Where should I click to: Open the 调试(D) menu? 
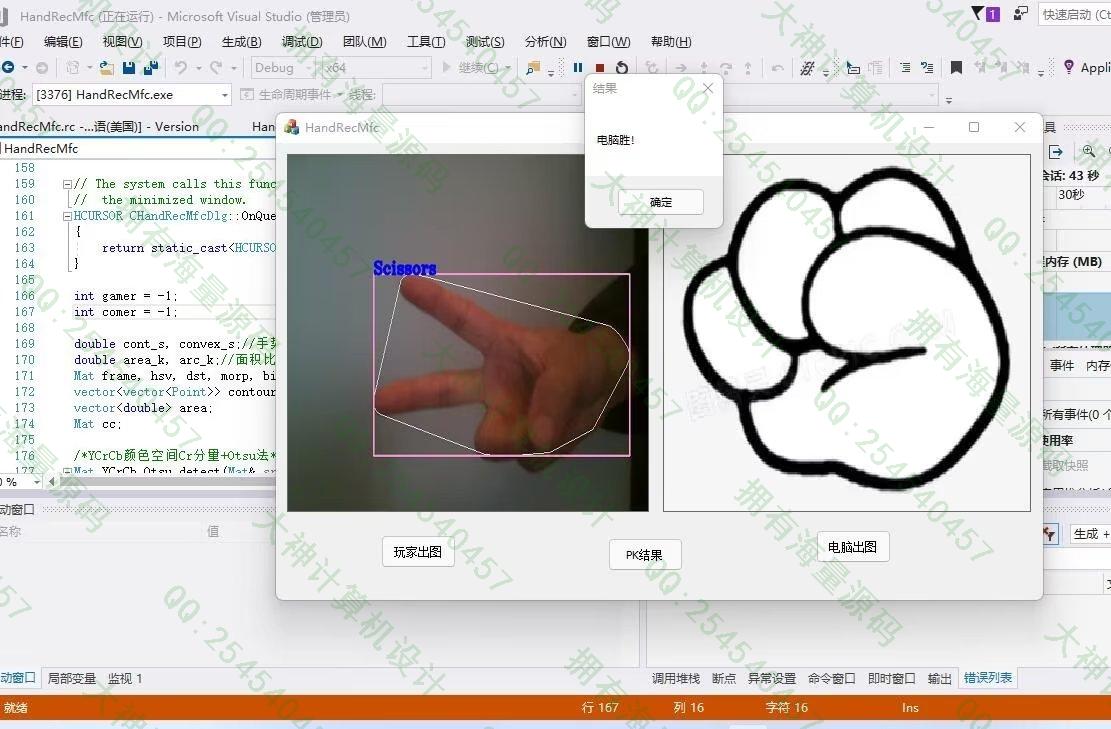coord(302,42)
